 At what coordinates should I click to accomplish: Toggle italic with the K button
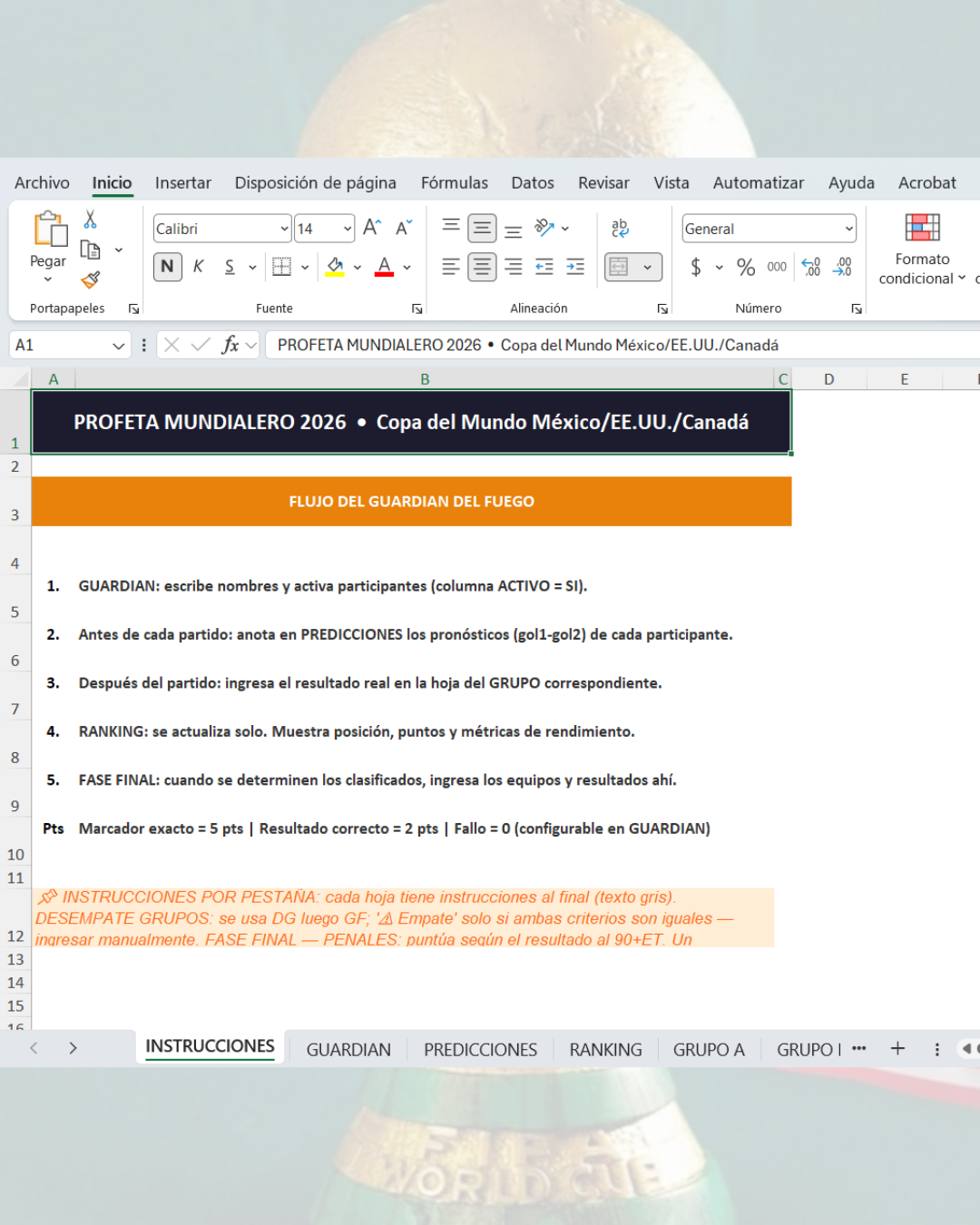pos(198,267)
